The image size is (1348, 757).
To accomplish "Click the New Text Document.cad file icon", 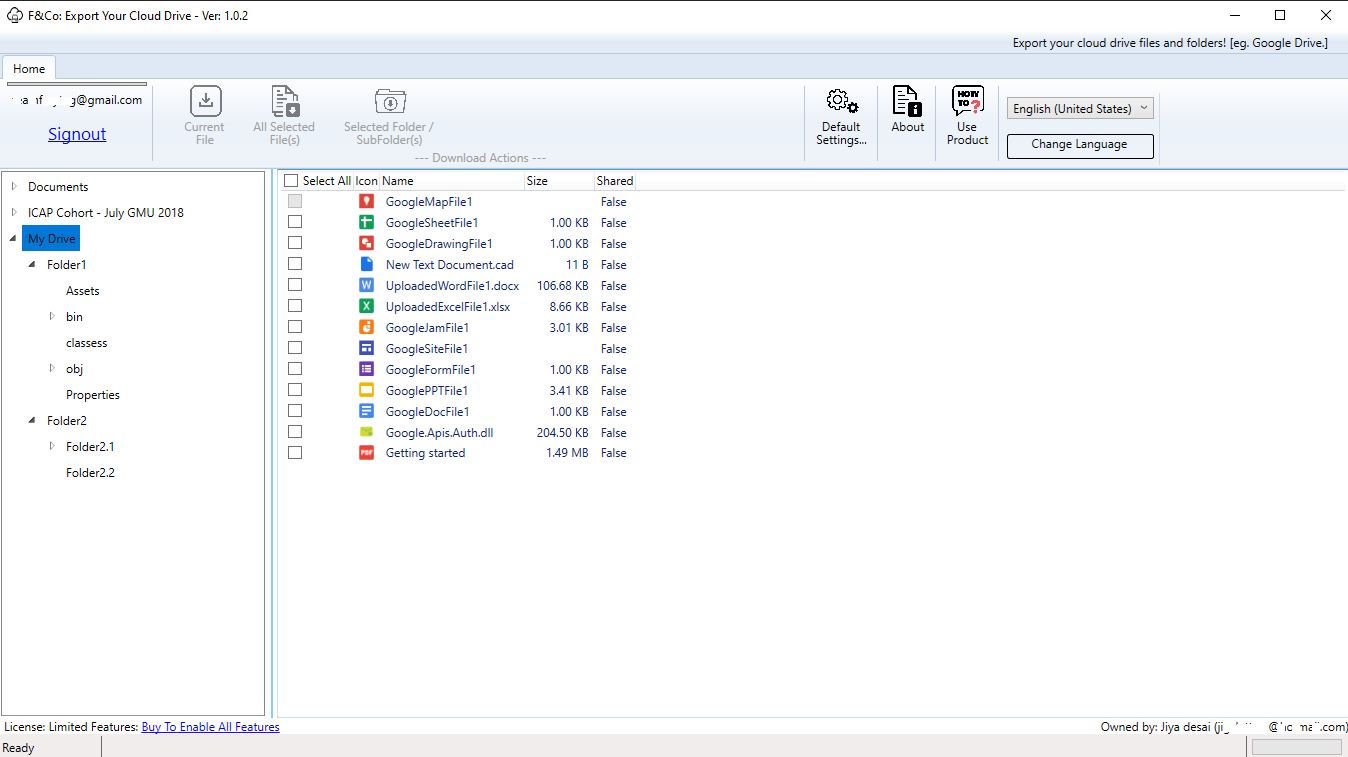I will 366,265.
